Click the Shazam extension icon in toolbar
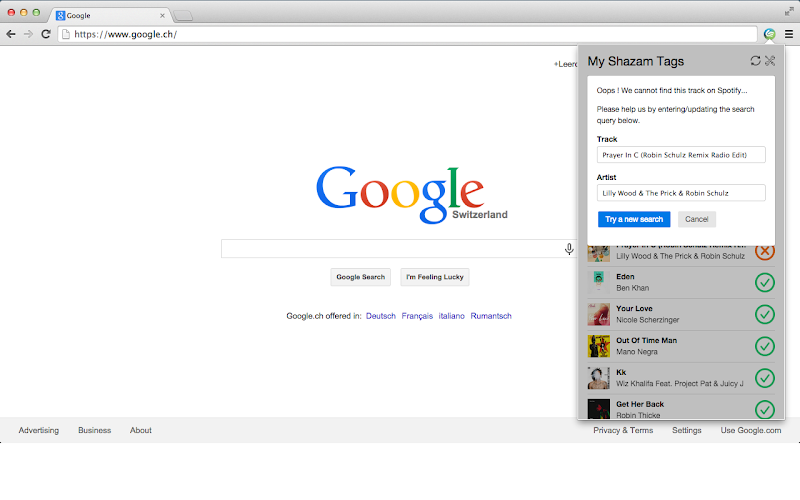The image size is (800, 500). 769,34
